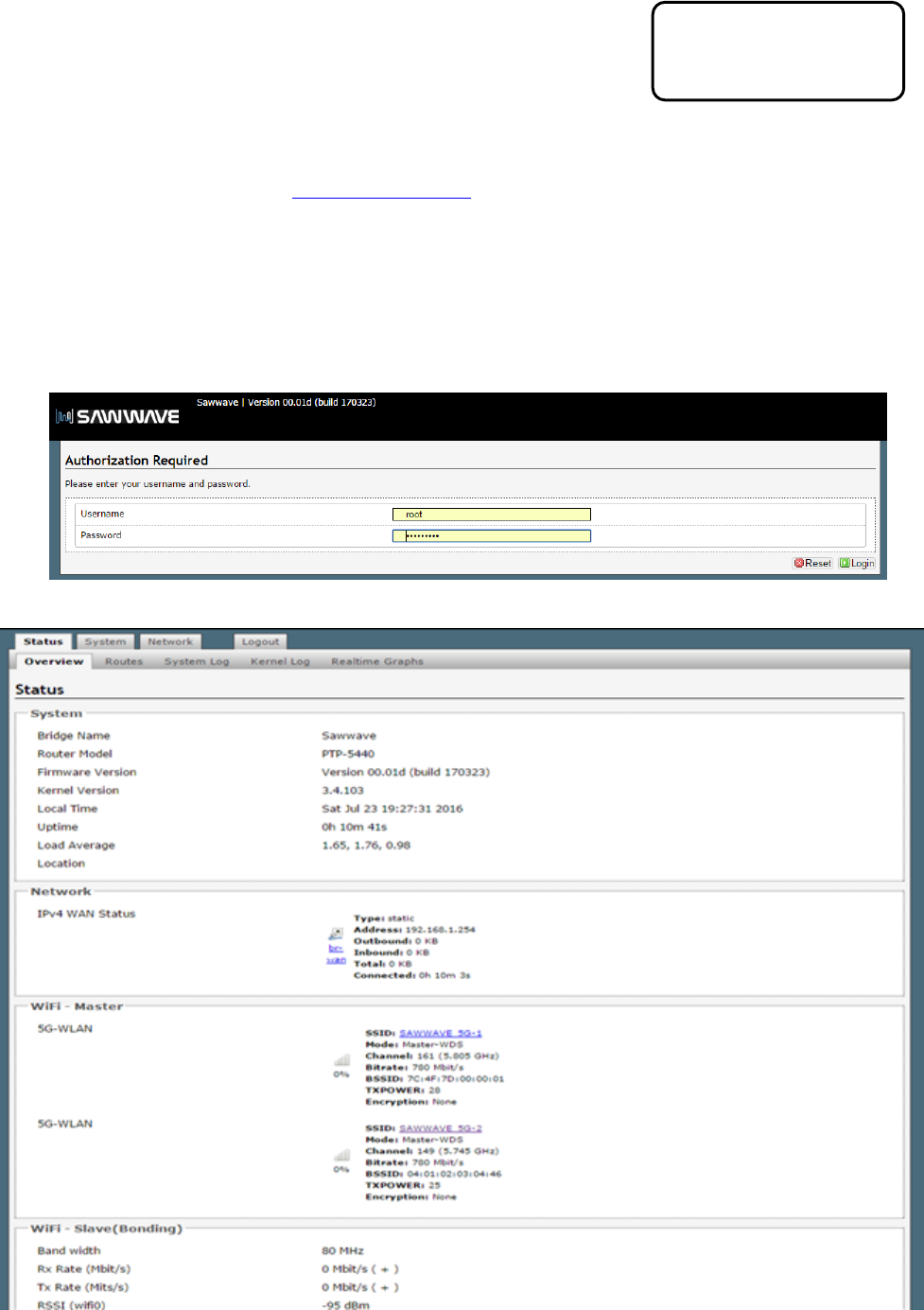The image size is (924, 1310).
Task: Click the Bridge Name value 'Sawwave'
Action: [x=349, y=735]
